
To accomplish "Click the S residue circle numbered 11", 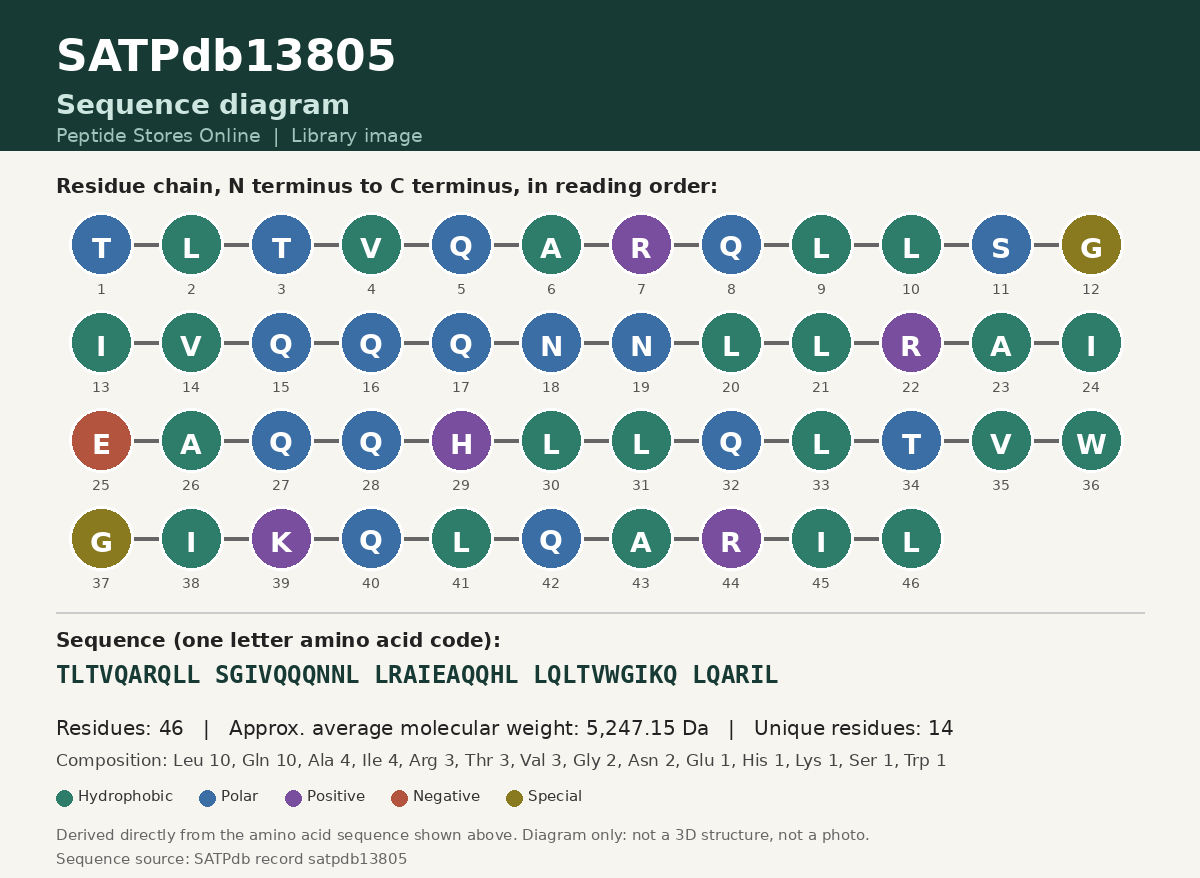I will point(1001,245).
